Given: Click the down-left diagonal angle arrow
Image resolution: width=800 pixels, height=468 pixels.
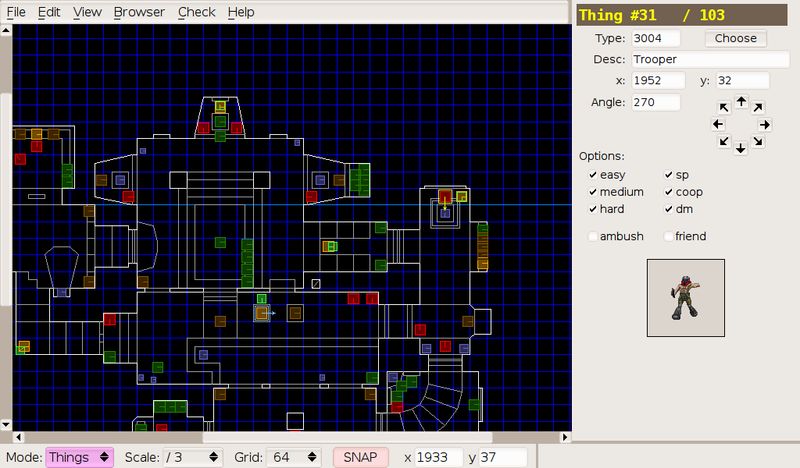Looking at the screenshot, I should [724, 141].
